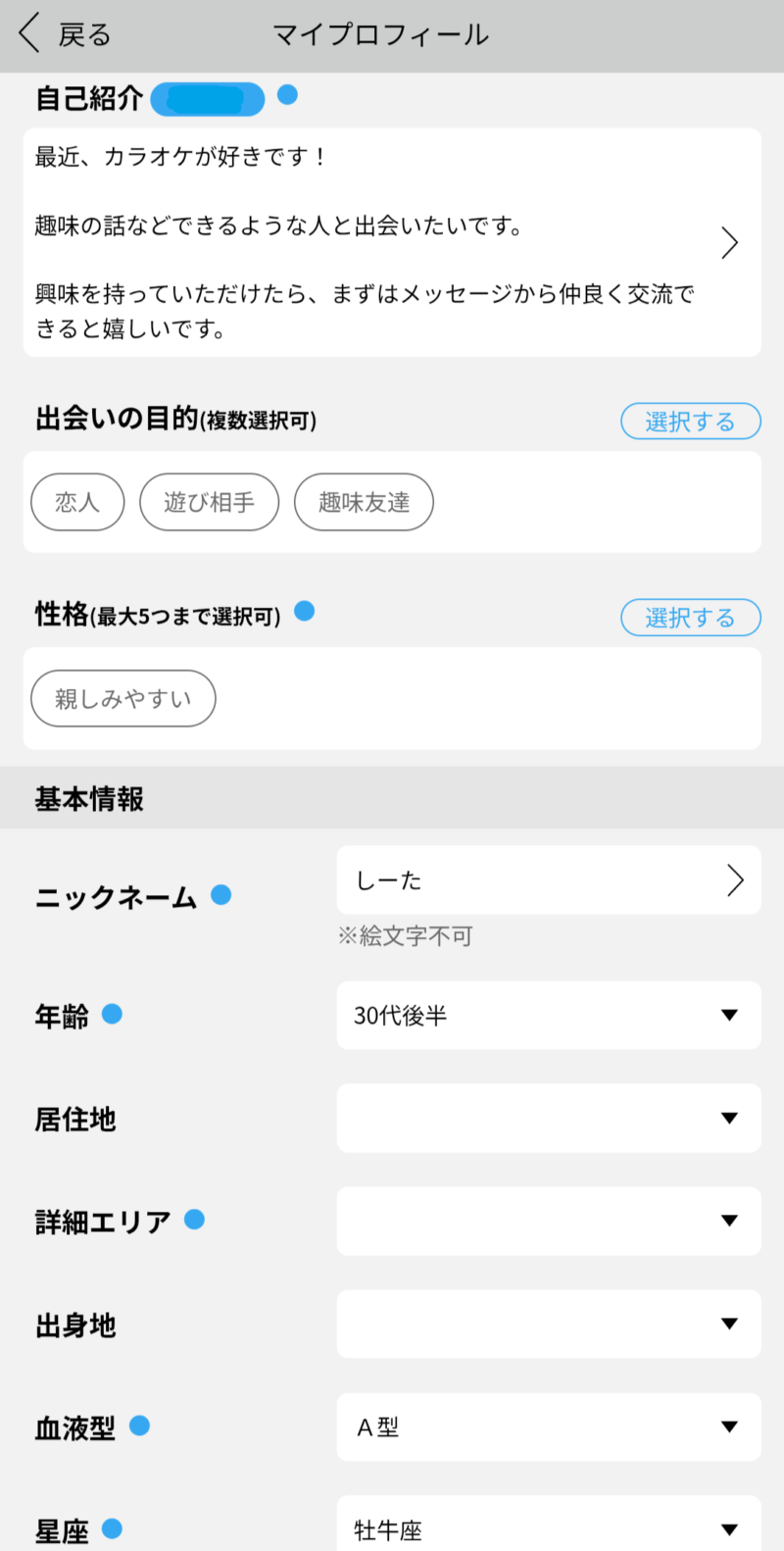The width and height of the screenshot is (784, 1551).
Task: Tap blue dot beside 年齢 label
Action: click(x=113, y=1014)
